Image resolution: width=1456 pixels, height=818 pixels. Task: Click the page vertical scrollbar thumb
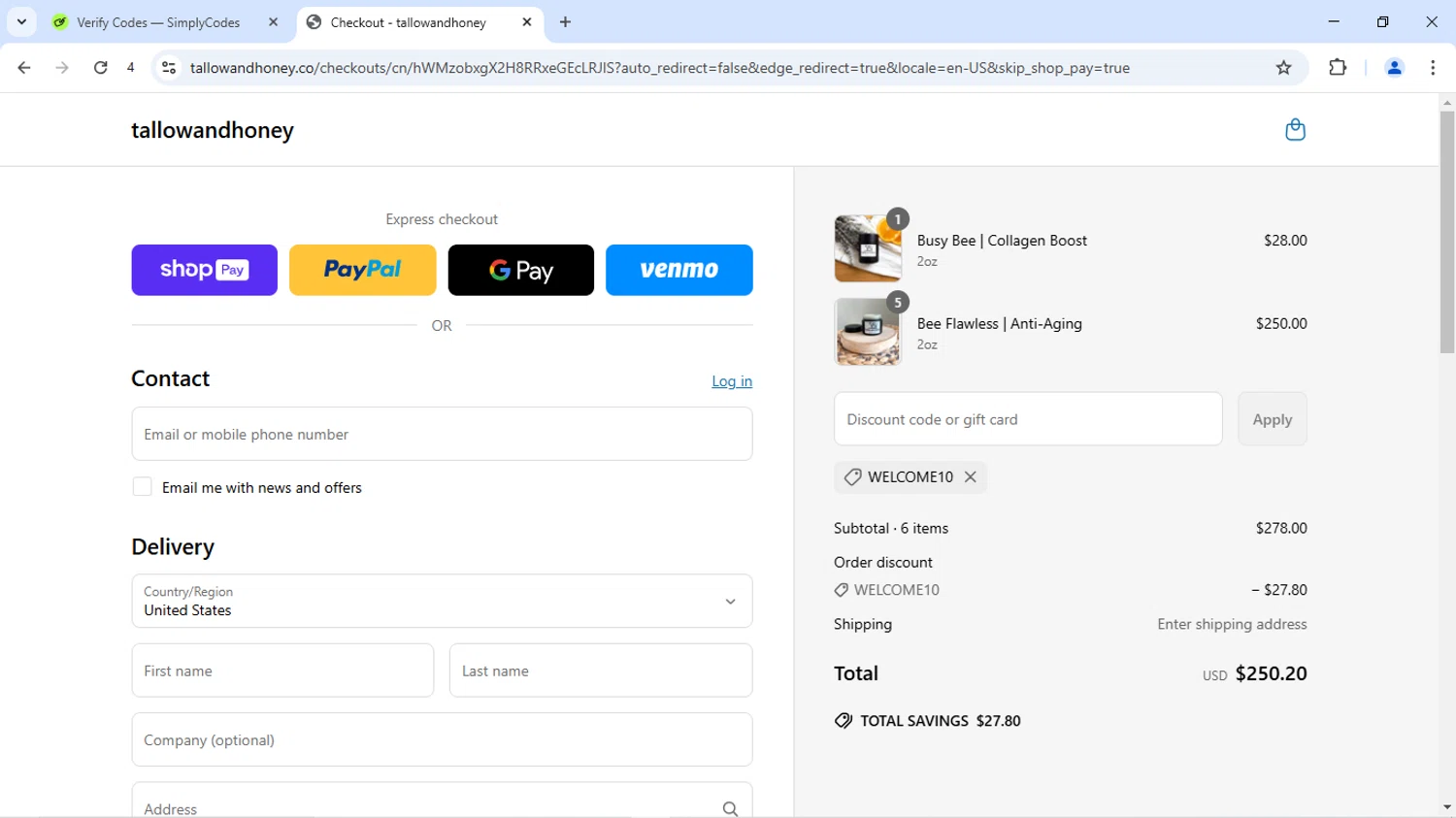(x=1447, y=232)
